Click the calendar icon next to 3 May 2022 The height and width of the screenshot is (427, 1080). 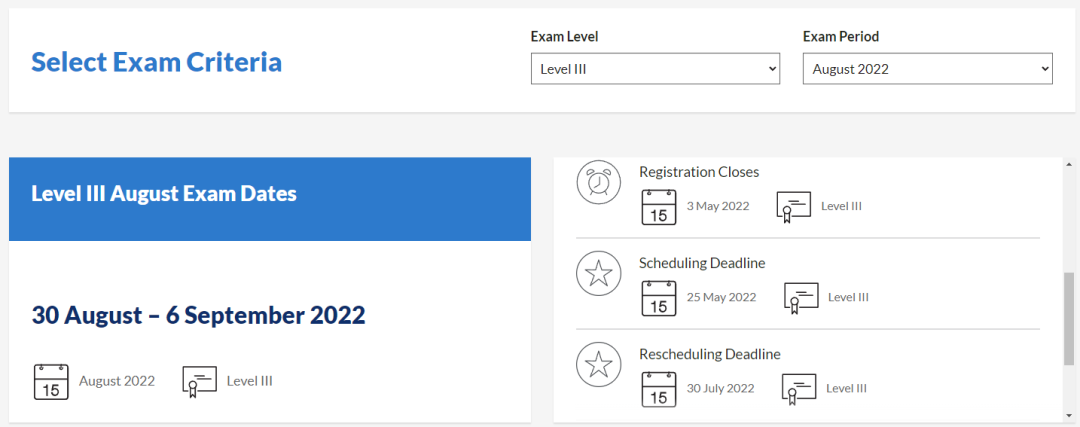pyautogui.click(x=659, y=207)
